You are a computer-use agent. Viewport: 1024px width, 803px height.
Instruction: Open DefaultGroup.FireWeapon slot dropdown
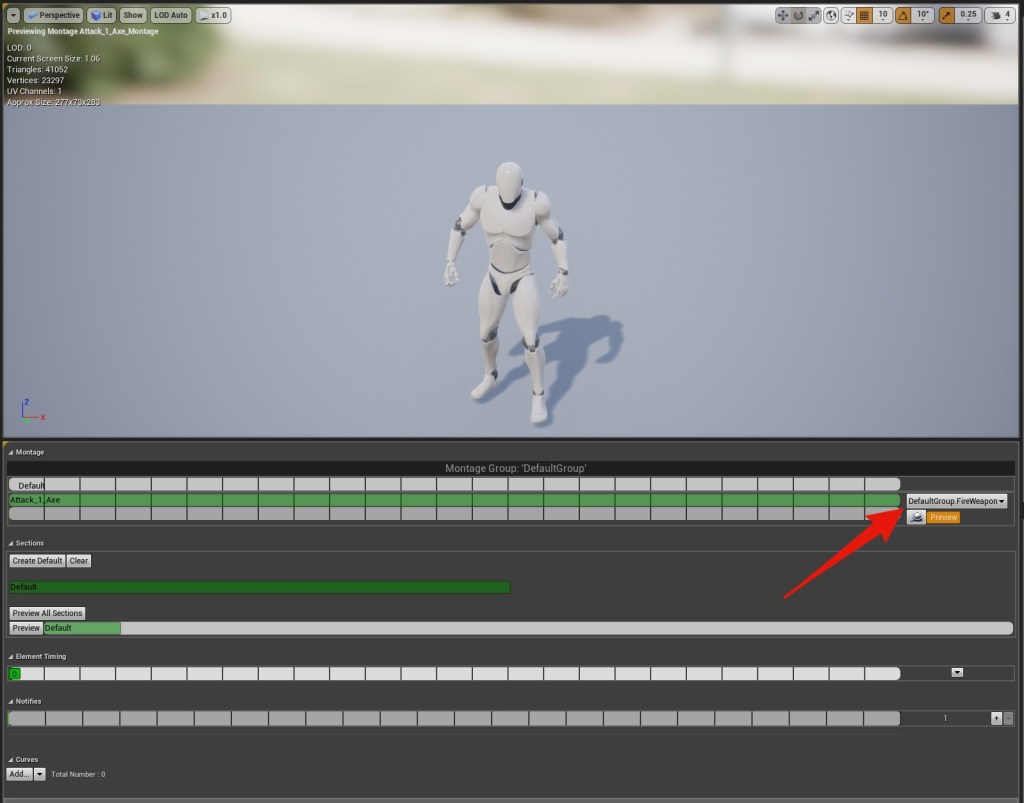956,501
